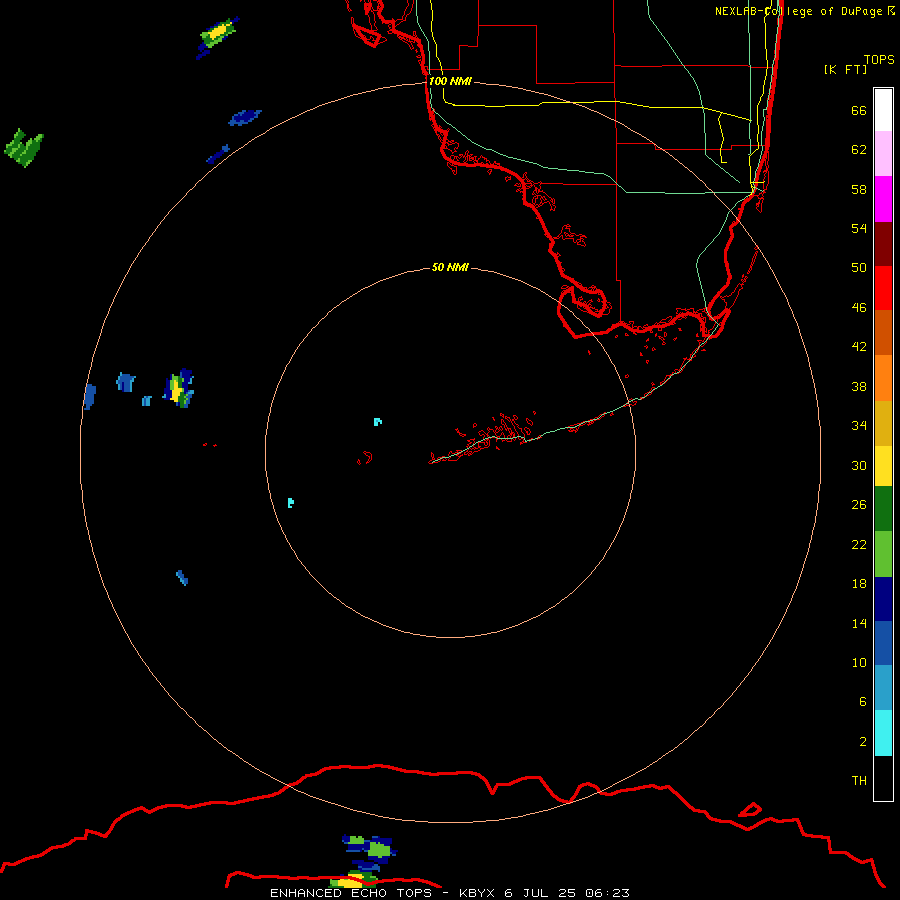Click the medium blue legend swatch
The height and width of the screenshot is (900, 900).
883,643
